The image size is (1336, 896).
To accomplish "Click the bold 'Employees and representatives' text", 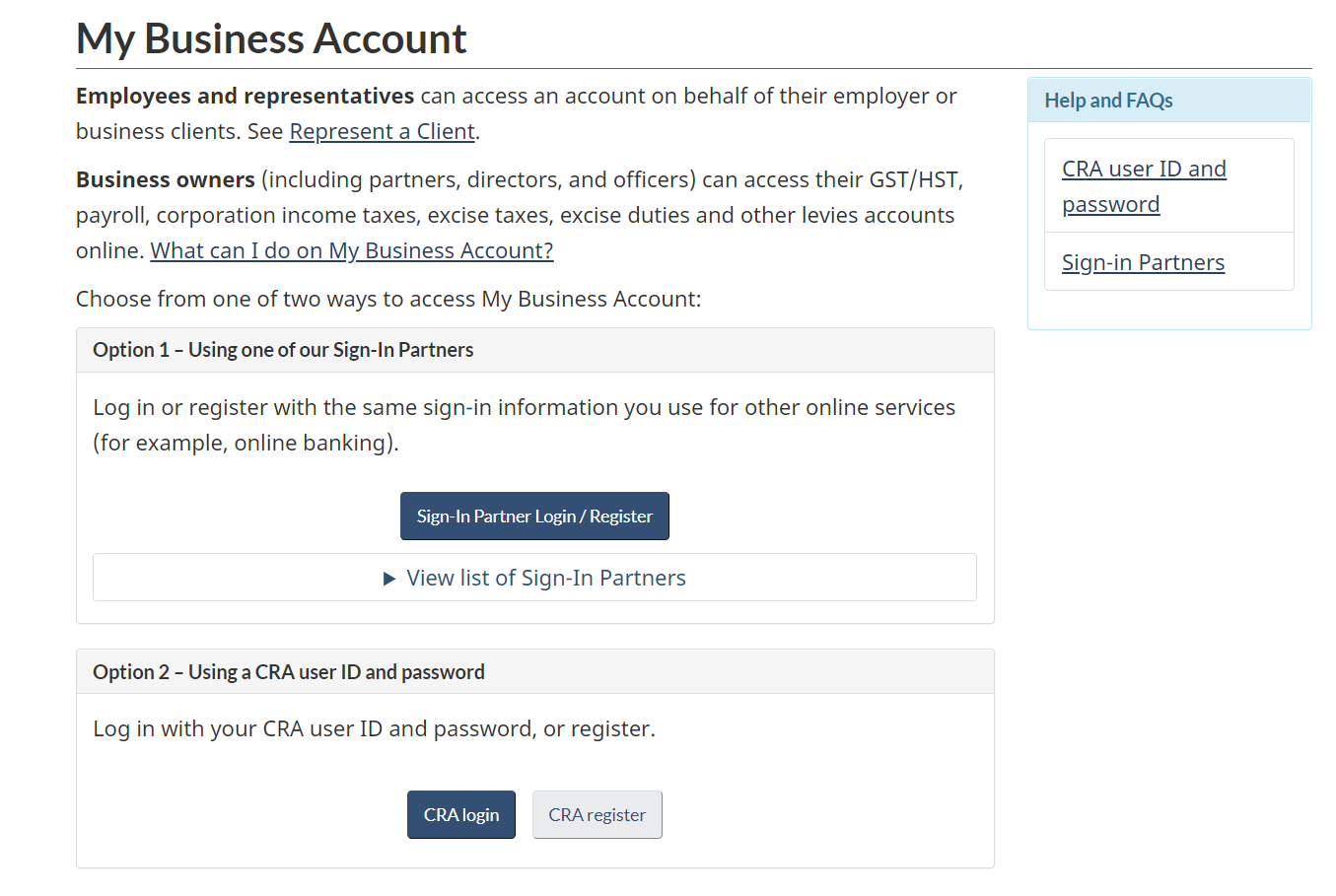I will pyautogui.click(x=245, y=97).
